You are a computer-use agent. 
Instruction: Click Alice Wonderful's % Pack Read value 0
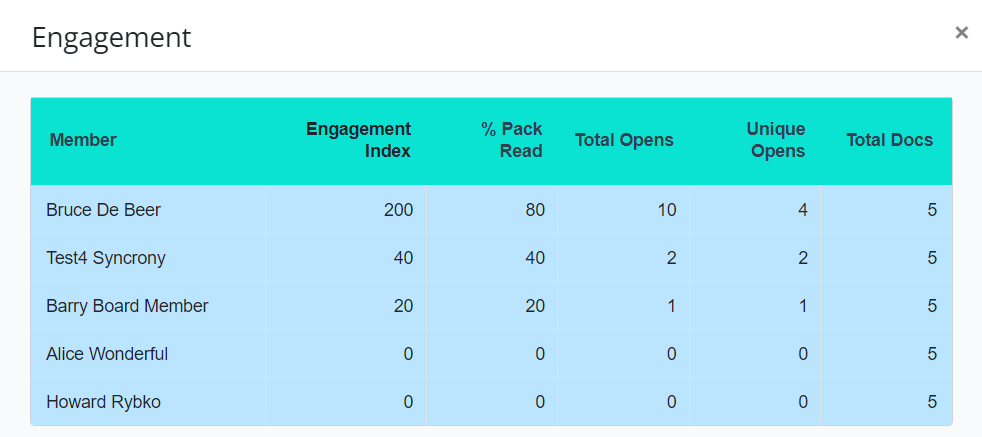click(540, 354)
